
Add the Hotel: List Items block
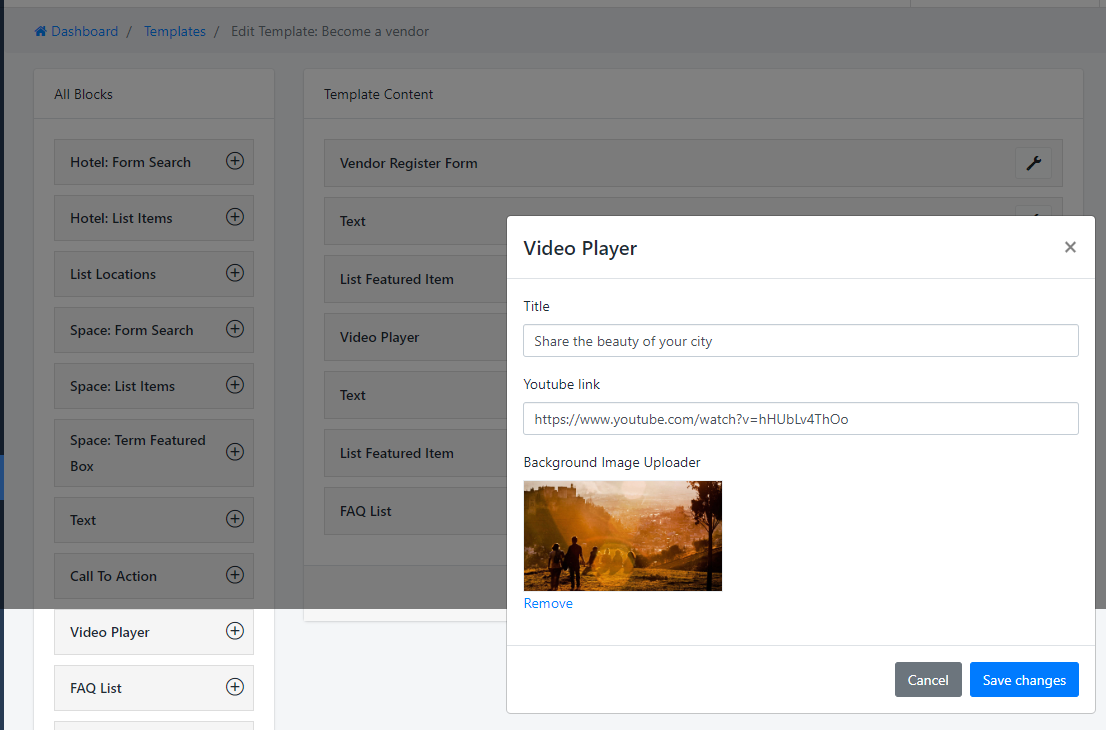click(235, 217)
